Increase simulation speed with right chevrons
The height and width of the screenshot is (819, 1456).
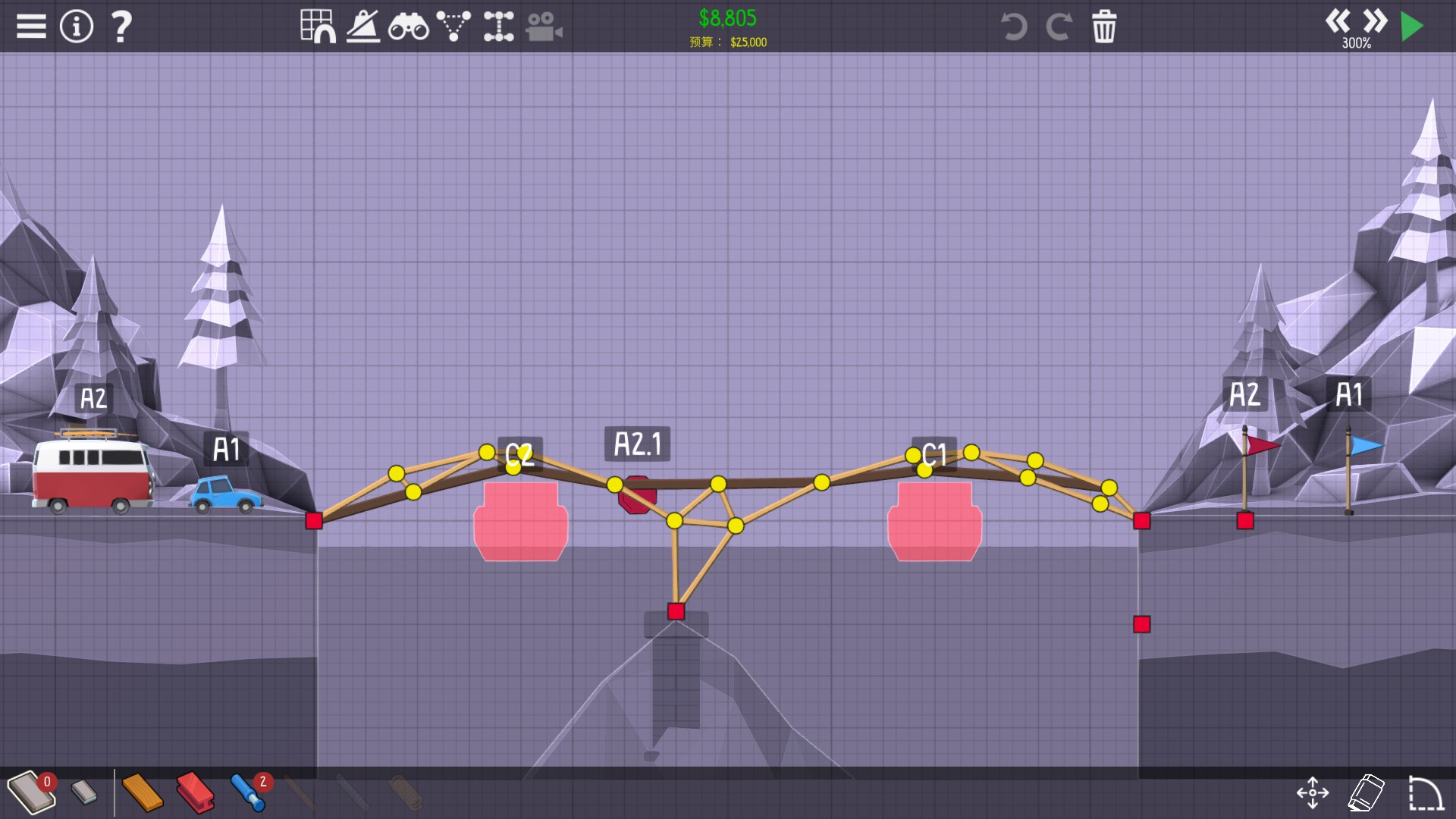pyautogui.click(x=1375, y=20)
